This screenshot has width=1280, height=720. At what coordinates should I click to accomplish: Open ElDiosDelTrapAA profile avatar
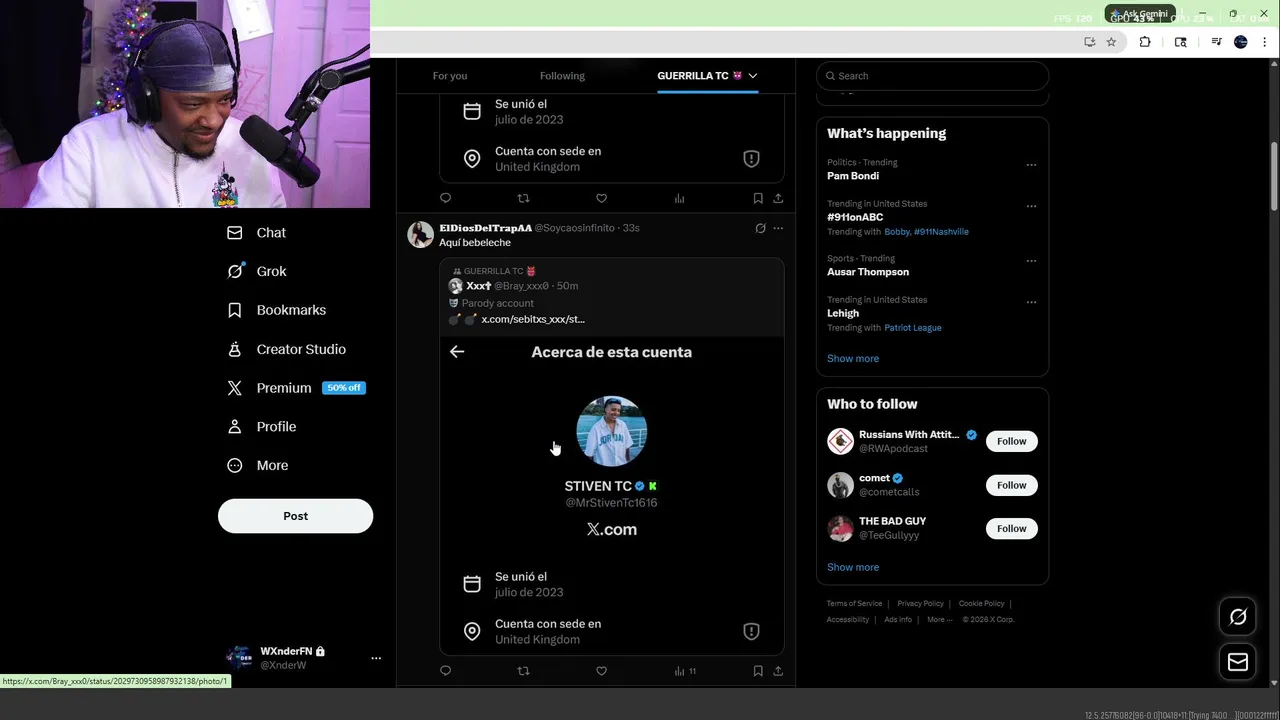(421, 234)
